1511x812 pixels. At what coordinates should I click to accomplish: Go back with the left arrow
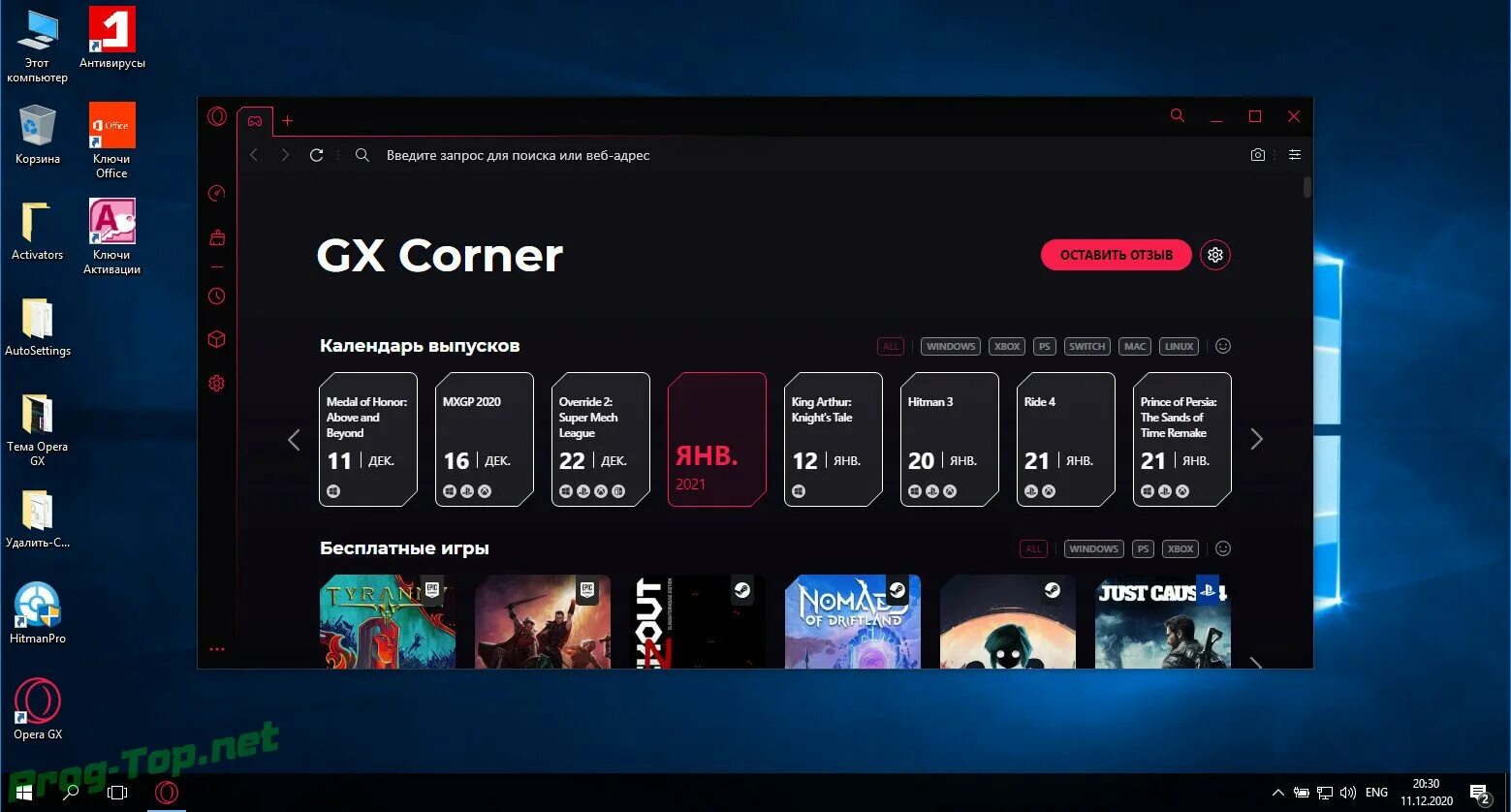255,155
